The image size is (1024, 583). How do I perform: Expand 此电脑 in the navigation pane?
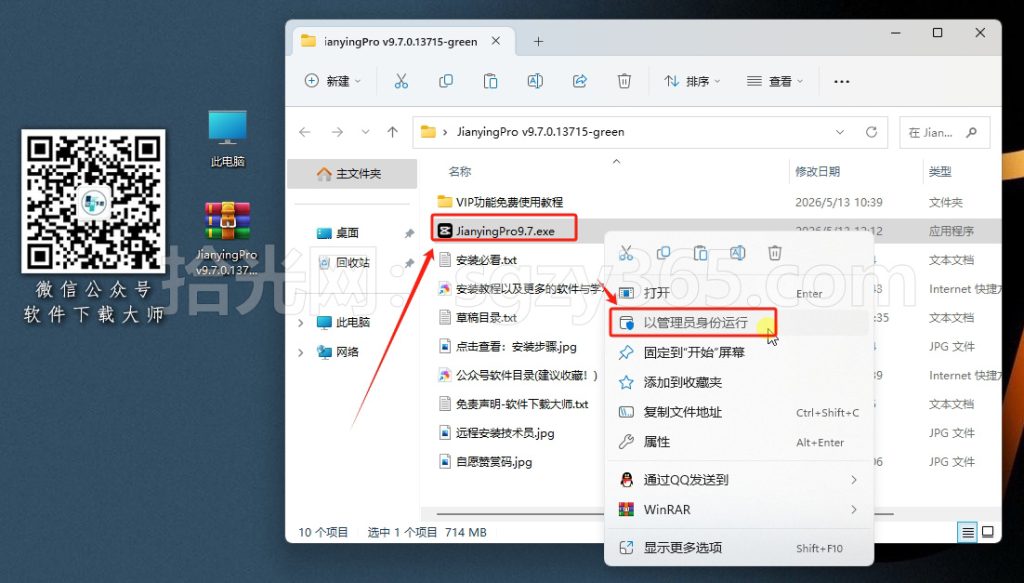pyautogui.click(x=300, y=323)
